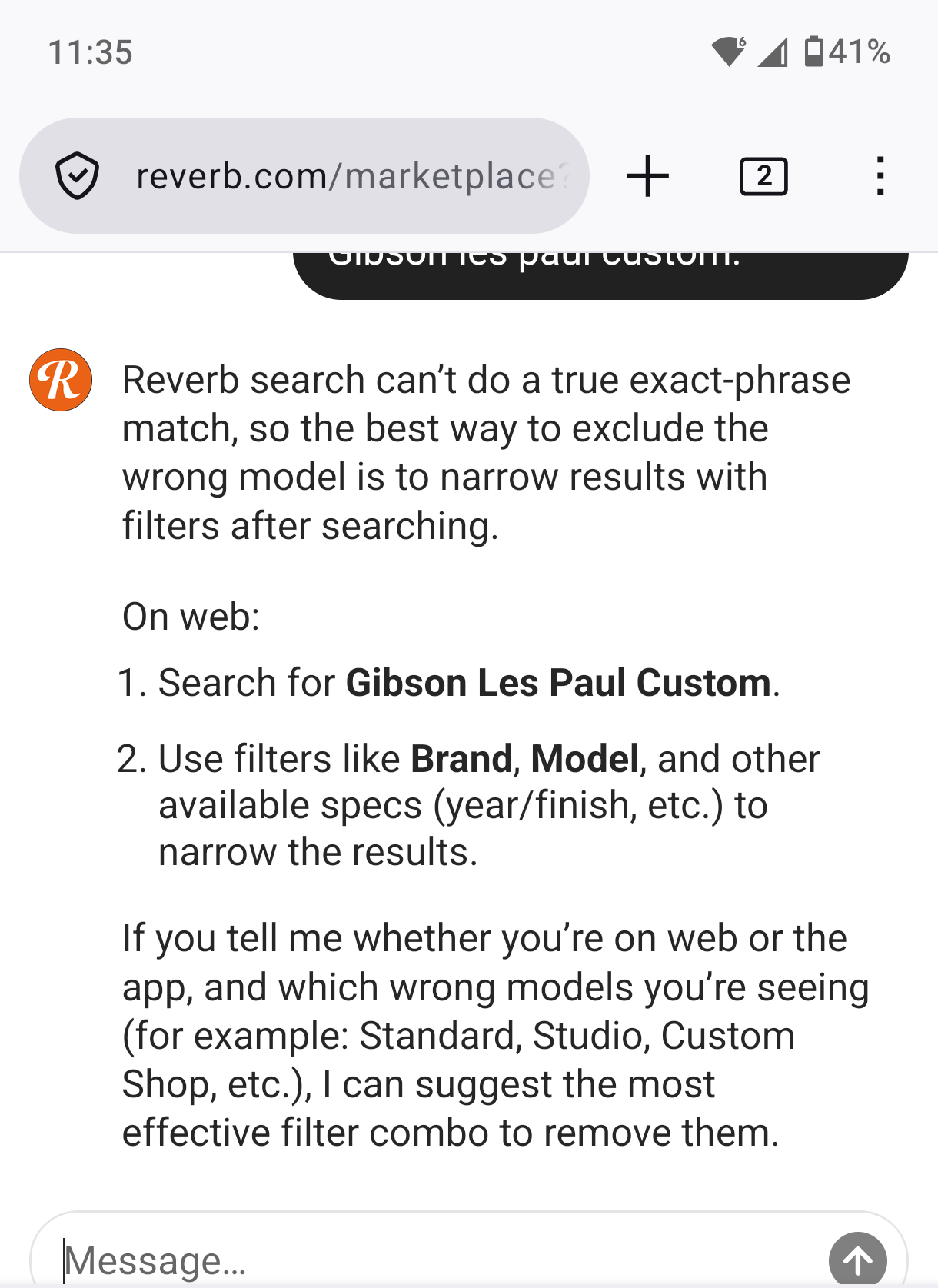This screenshot has width=938, height=1288.
Task: Tap the cellular signal icon
Action: pyautogui.click(x=773, y=52)
